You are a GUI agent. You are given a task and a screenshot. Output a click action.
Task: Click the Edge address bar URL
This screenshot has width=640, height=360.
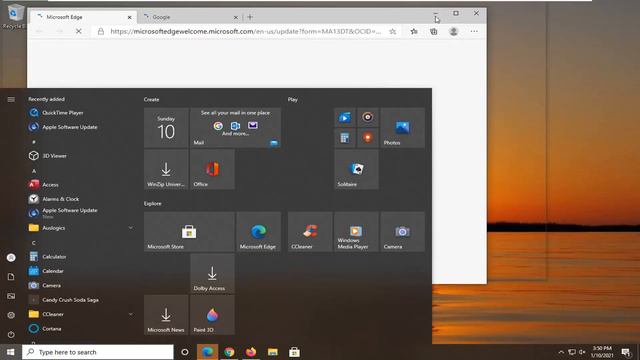coord(245,31)
